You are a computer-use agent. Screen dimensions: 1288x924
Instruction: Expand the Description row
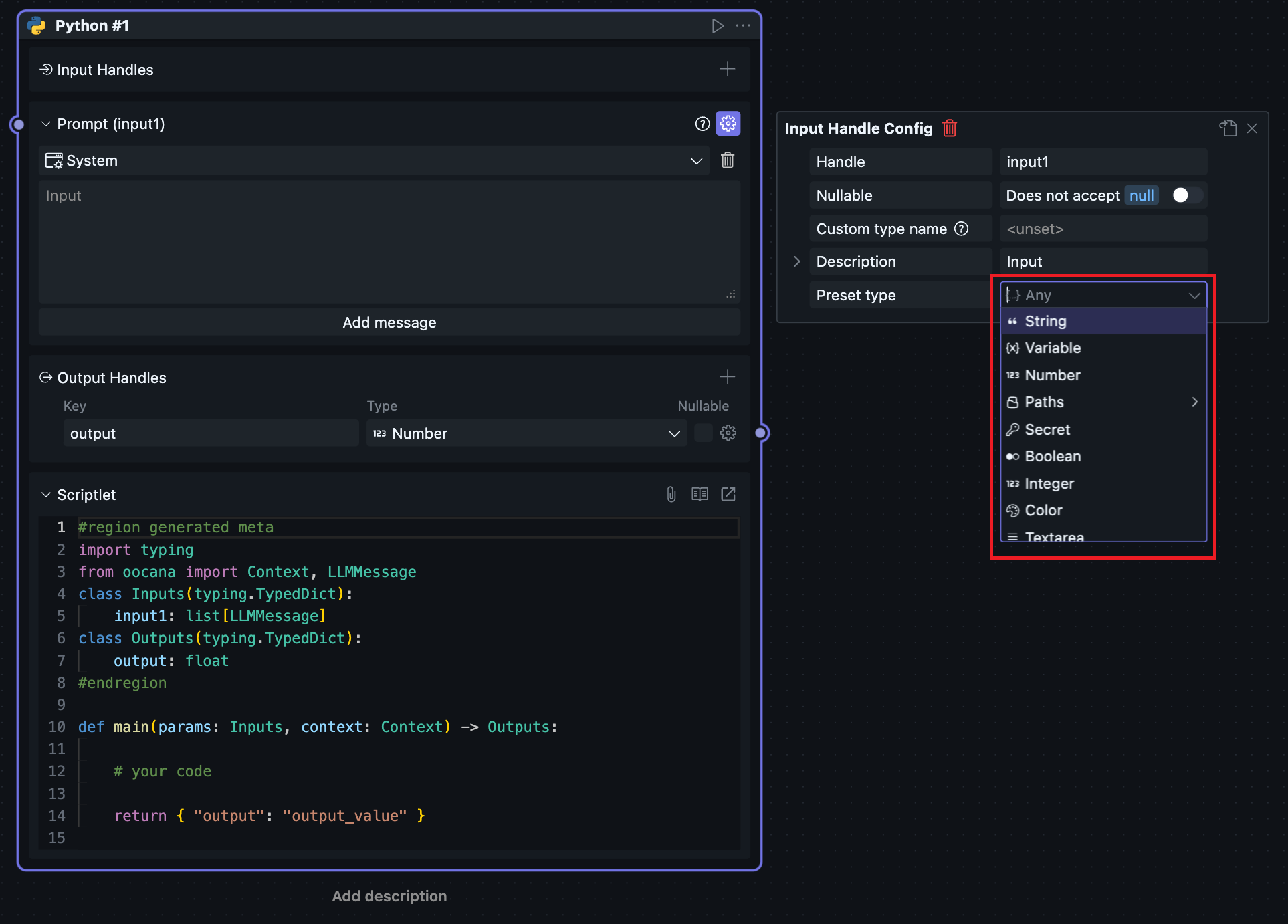pos(796,261)
